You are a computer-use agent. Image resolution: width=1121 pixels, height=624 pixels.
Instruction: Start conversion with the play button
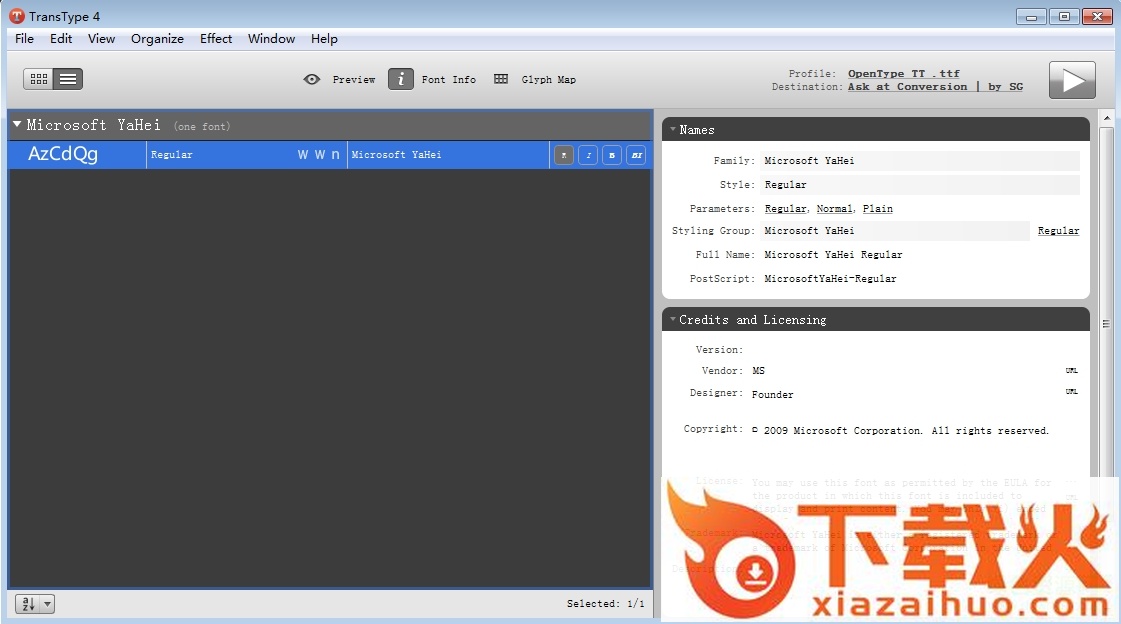tap(1072, 80)
